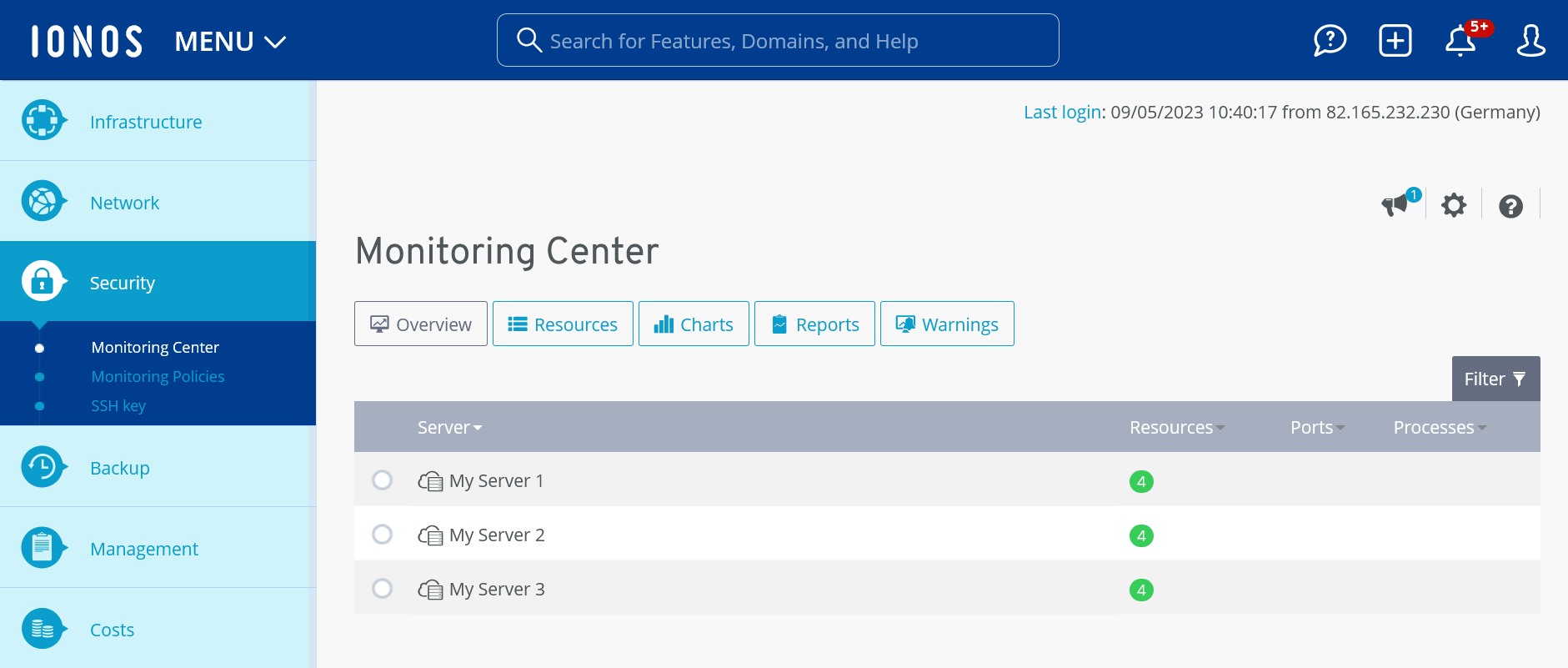The height and width of the screenshot is (668, 1568).
Task: Click the announcements megaphone icon
Action: (x=1395, y=205)
